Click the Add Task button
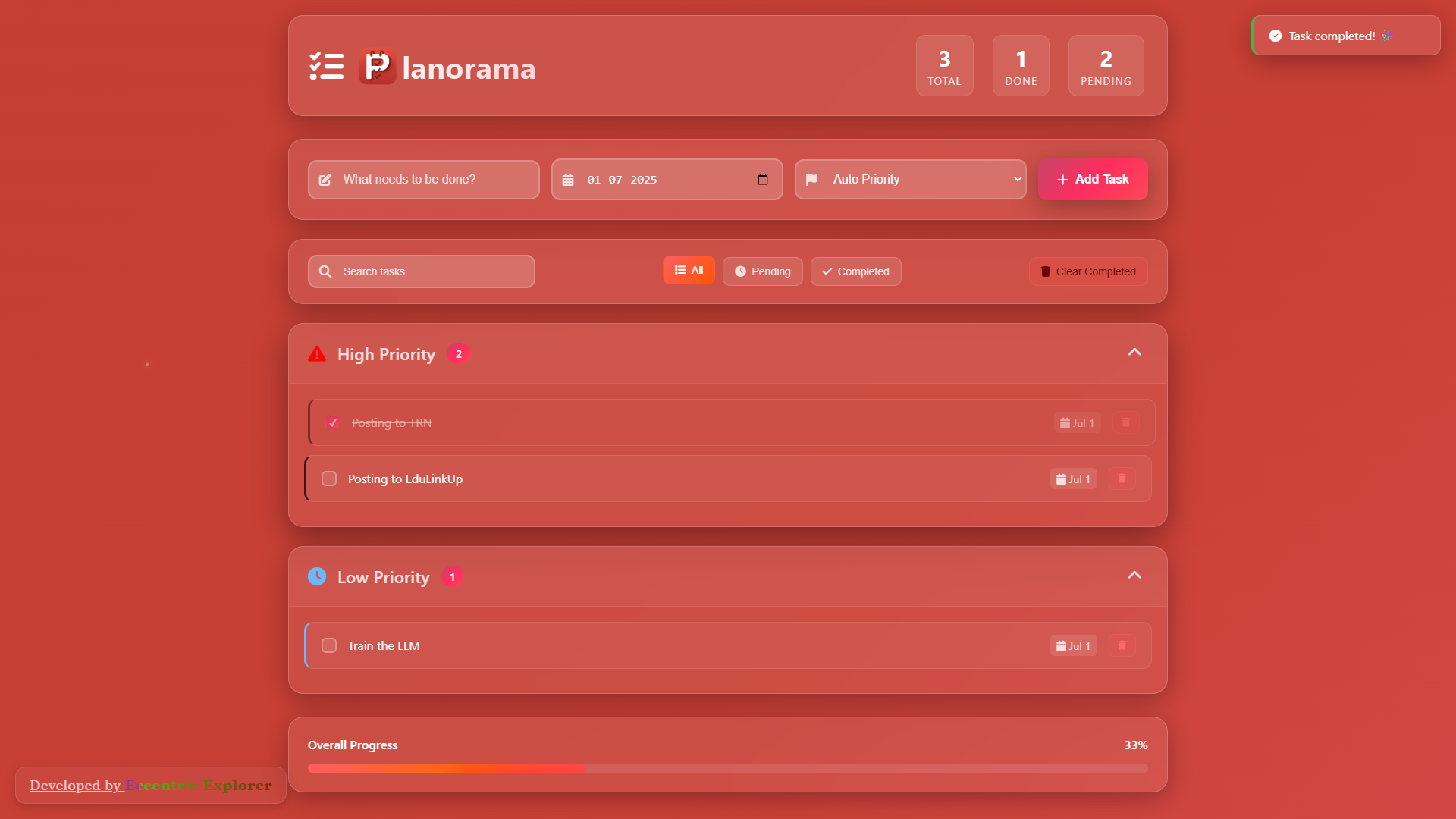The height and width of the screenshot is (819, 1456). pyautogui.click(x=1093, y=180)
